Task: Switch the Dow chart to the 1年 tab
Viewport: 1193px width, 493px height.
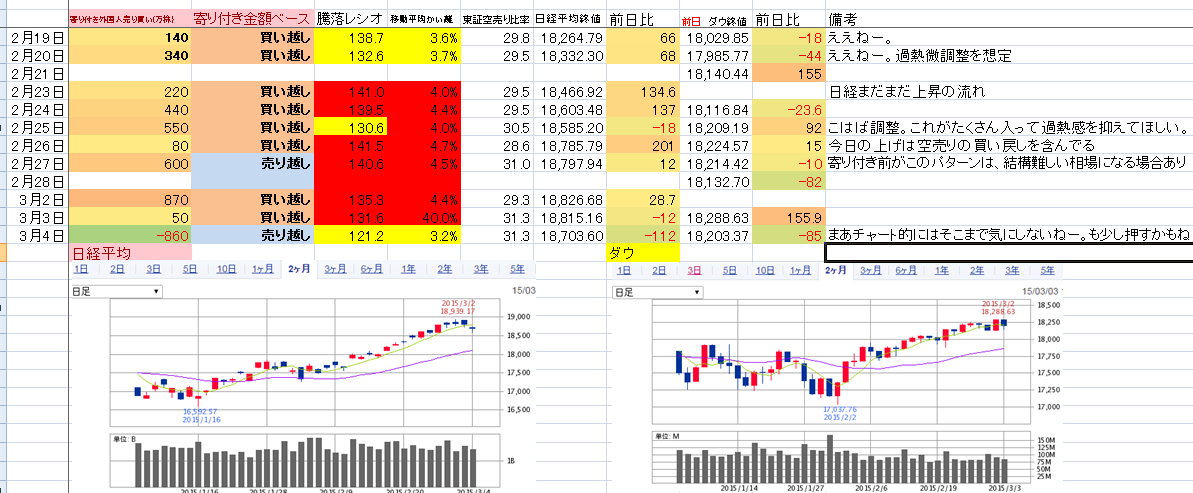Action: tap(945, 270)
